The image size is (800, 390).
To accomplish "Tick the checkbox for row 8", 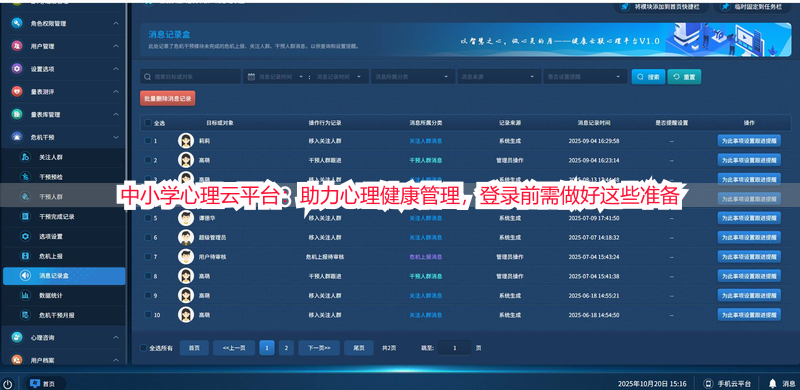I will 148,276.
